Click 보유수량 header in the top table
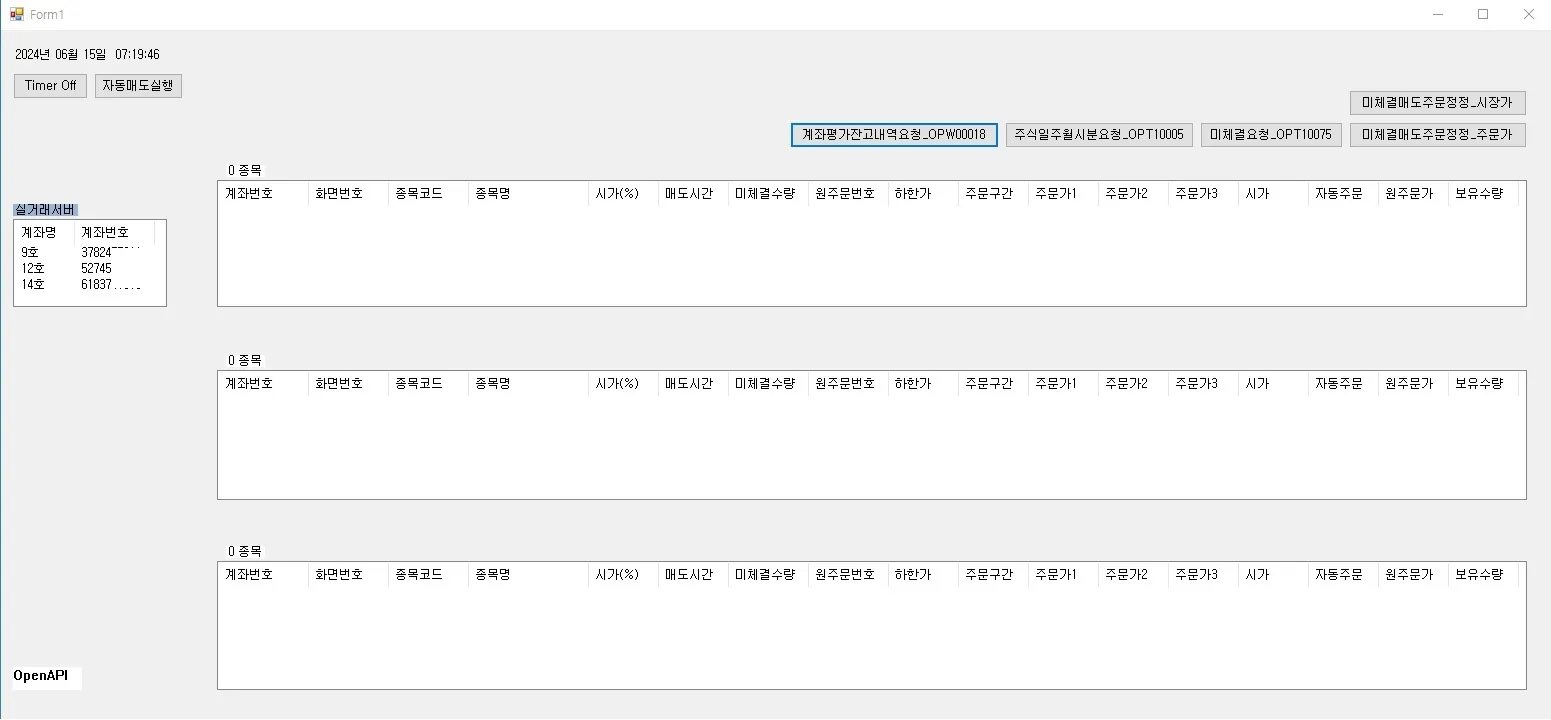This screenshot has width=1551, height=720. [1483, 194]
